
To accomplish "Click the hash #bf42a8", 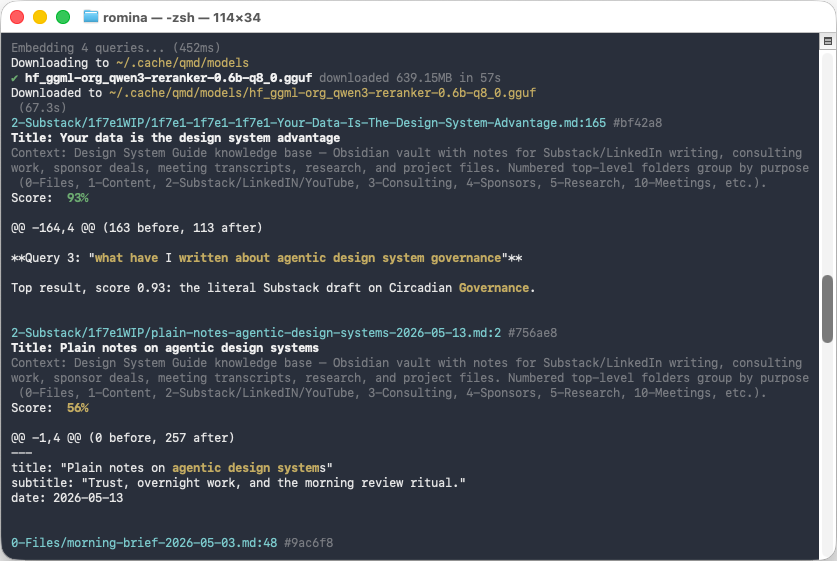I will point(637,123).
